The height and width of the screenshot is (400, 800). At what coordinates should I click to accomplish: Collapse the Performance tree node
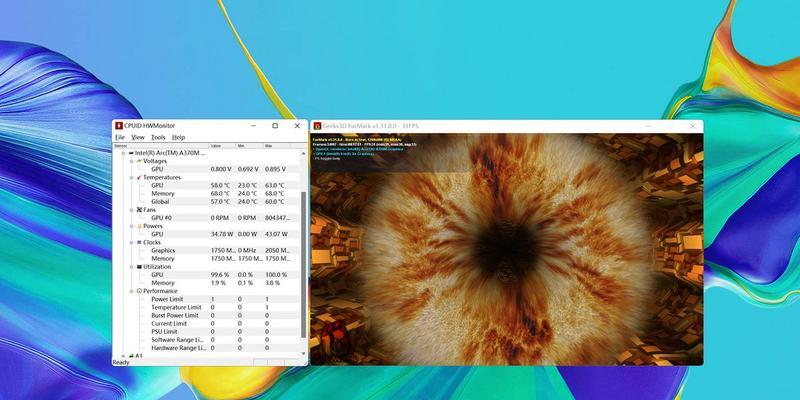pos(131,291)
